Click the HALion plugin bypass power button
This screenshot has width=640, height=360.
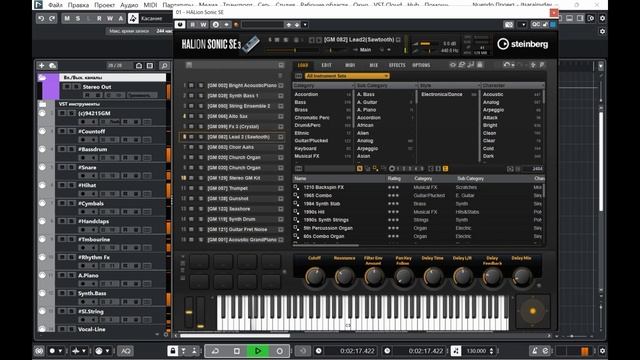pos(180,24)
